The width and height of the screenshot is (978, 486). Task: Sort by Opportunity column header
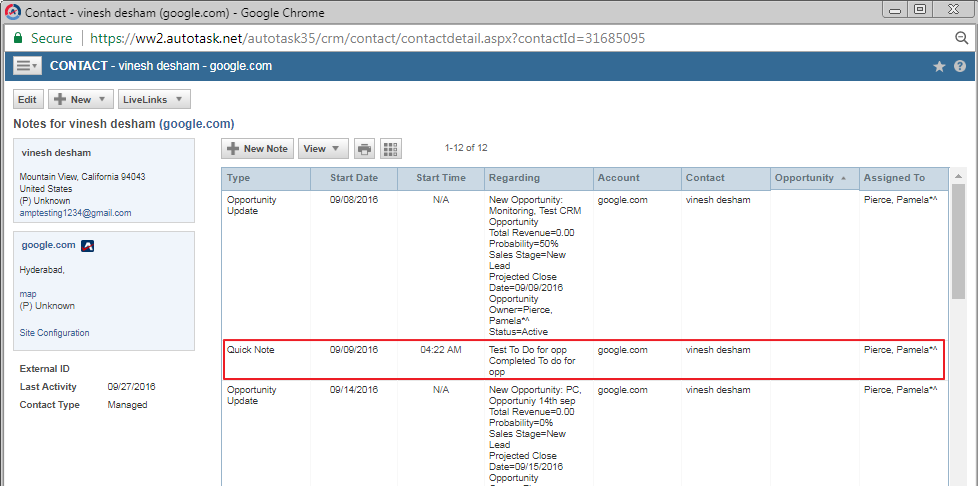(815, 178)
